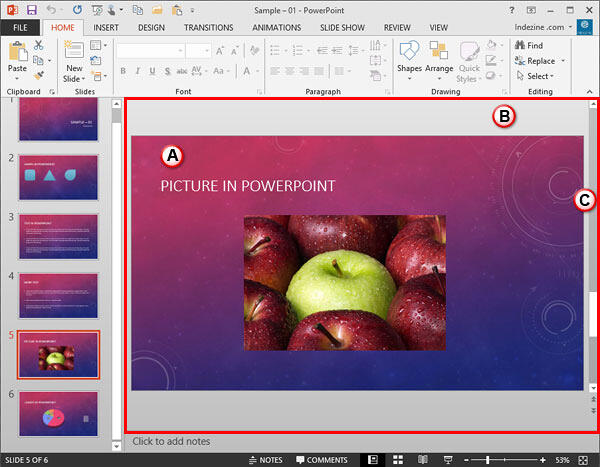Start Slide Show from status bar

(x=448, y=460)
